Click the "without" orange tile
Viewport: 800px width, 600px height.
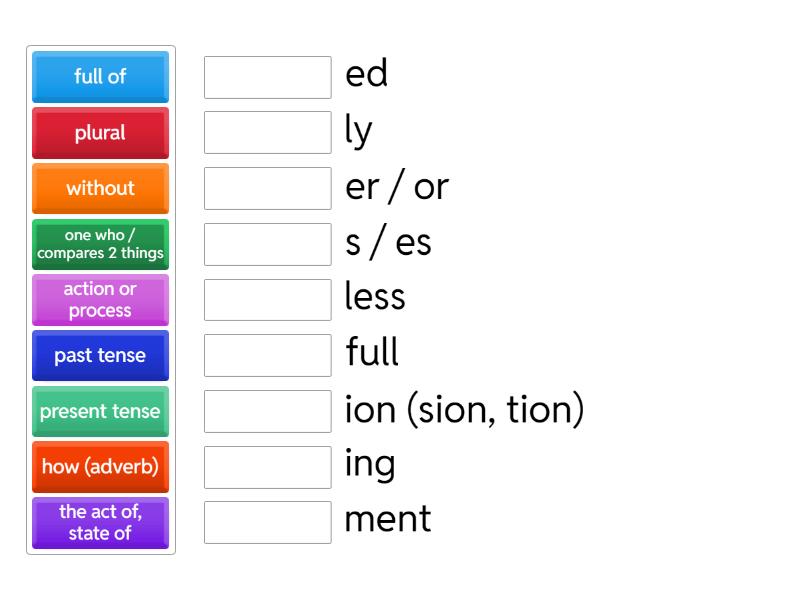100,188
